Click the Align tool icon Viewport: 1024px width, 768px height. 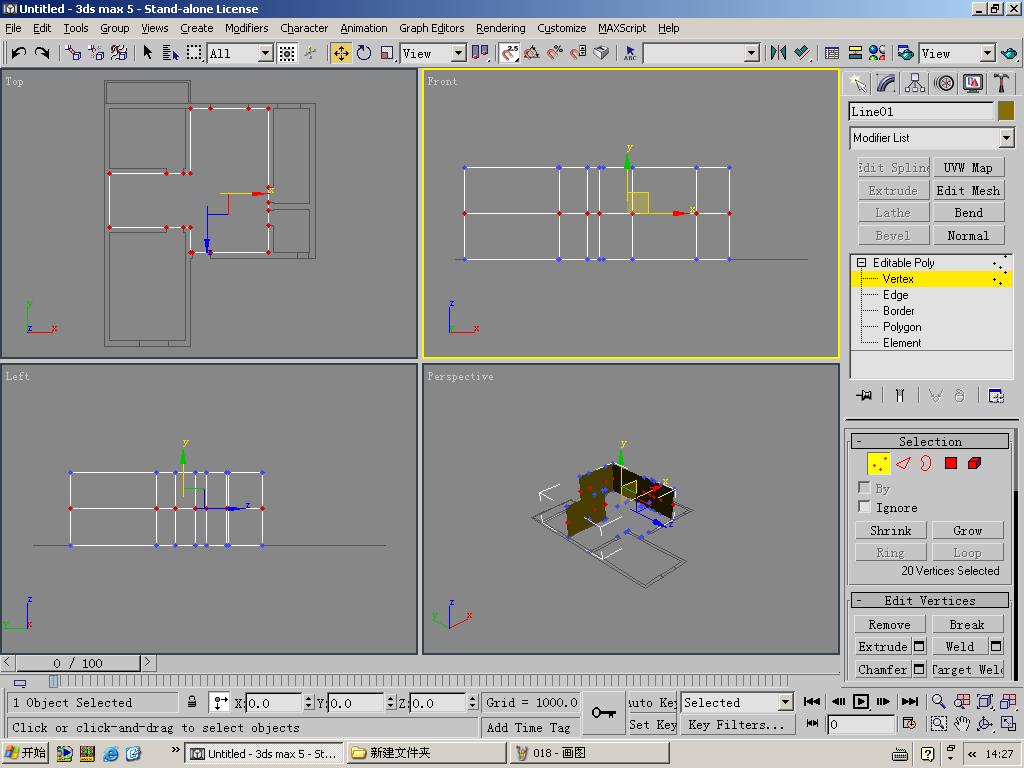[802, 53]
